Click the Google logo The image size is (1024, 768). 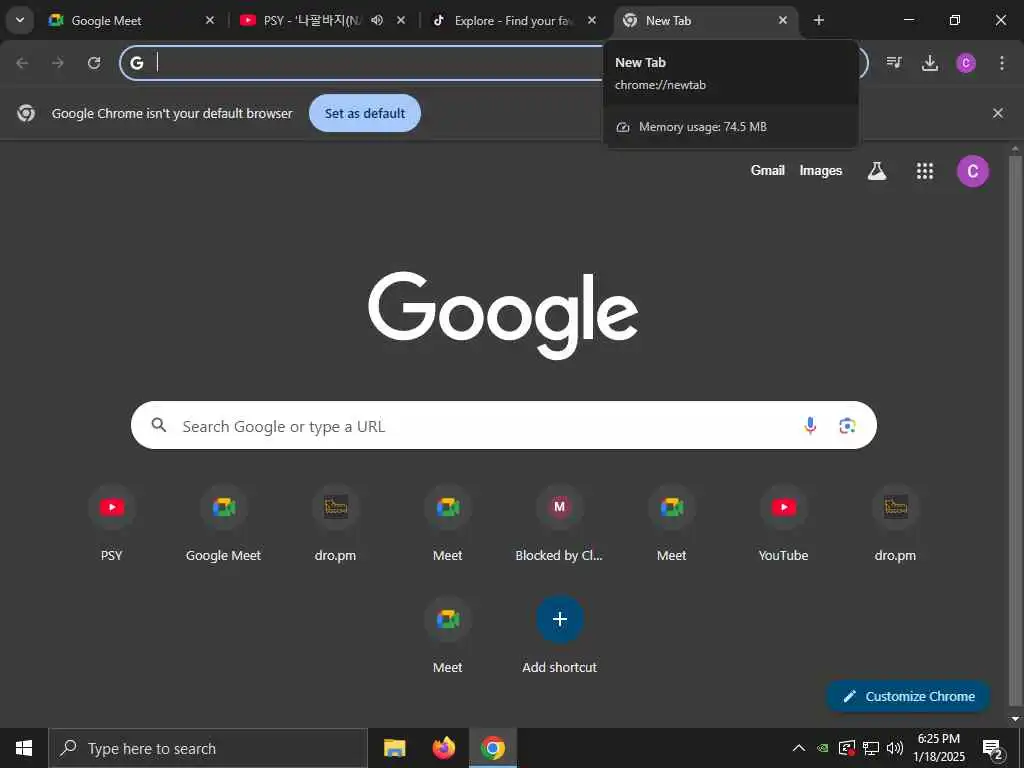503,315
